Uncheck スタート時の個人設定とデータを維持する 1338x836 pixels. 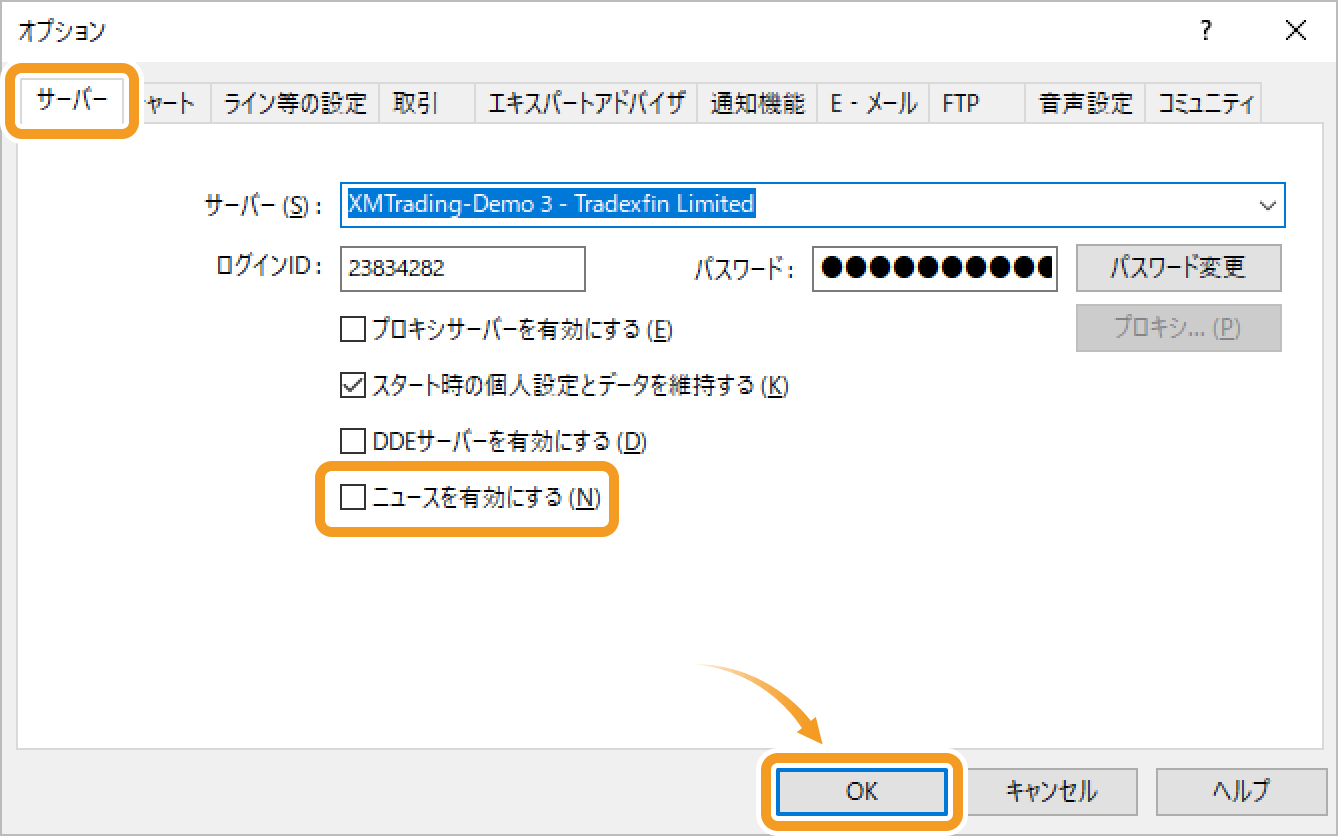[x=353, y=385]
